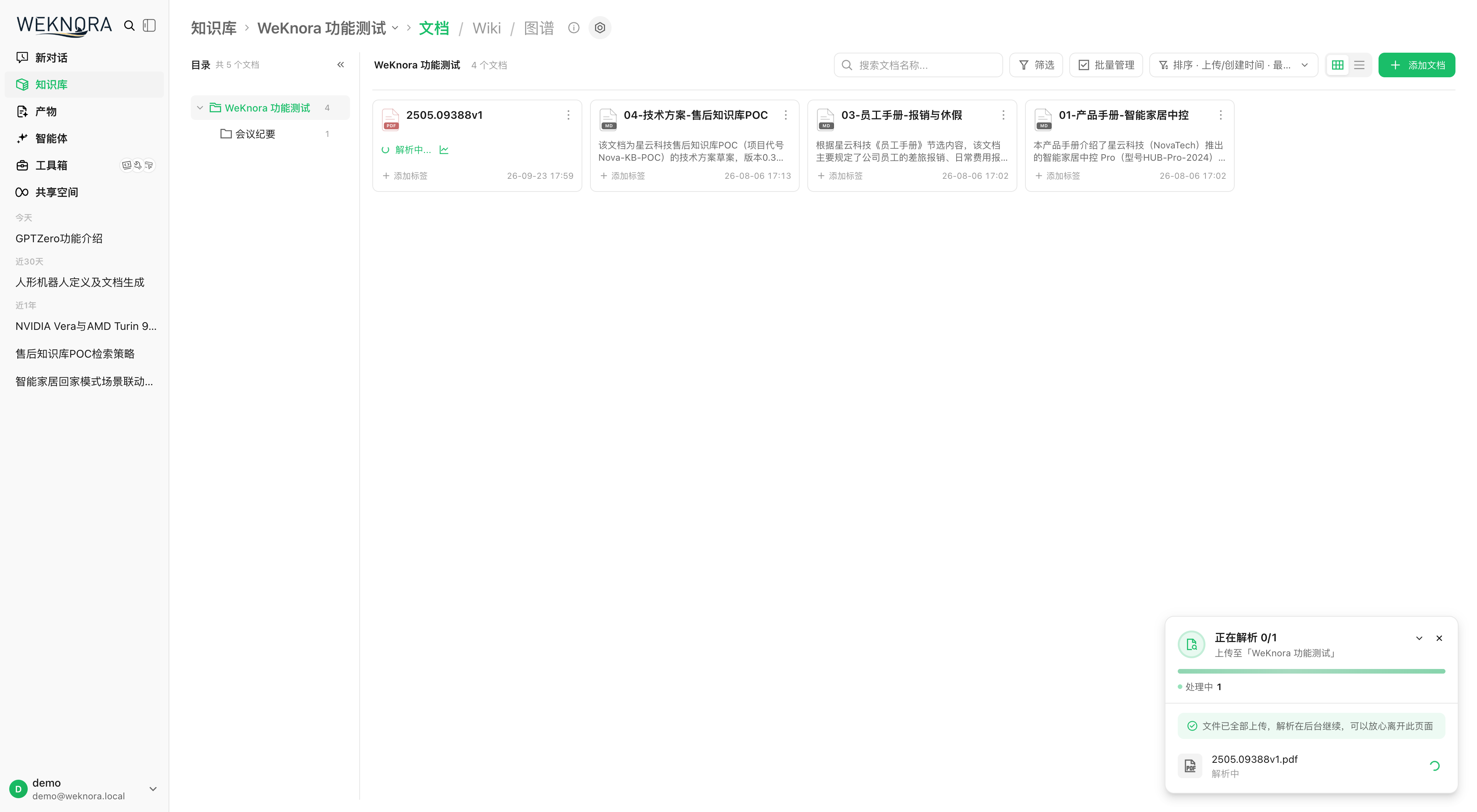The image size is (1477, 812).
Task: Open more options for 01-产品手册-智能家居中控
Action: point(1221,115)
